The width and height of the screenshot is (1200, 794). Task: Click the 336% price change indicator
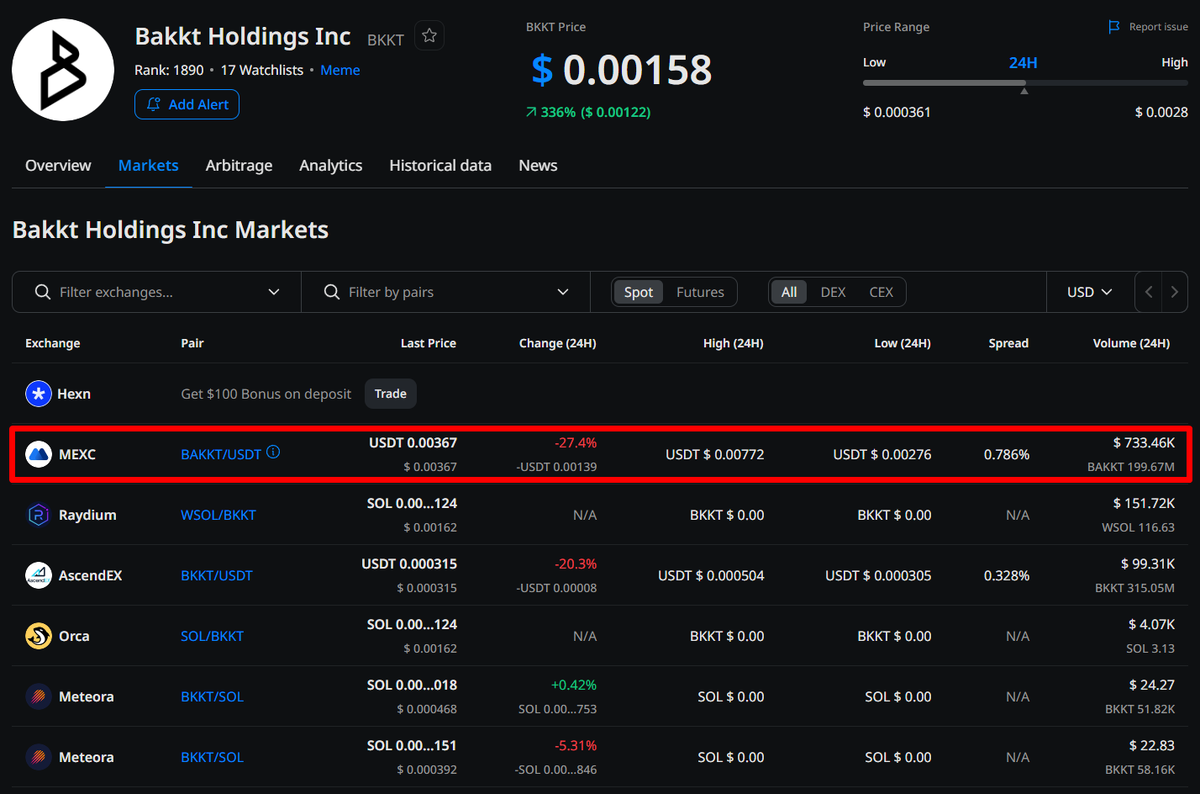tap(588, 112)
